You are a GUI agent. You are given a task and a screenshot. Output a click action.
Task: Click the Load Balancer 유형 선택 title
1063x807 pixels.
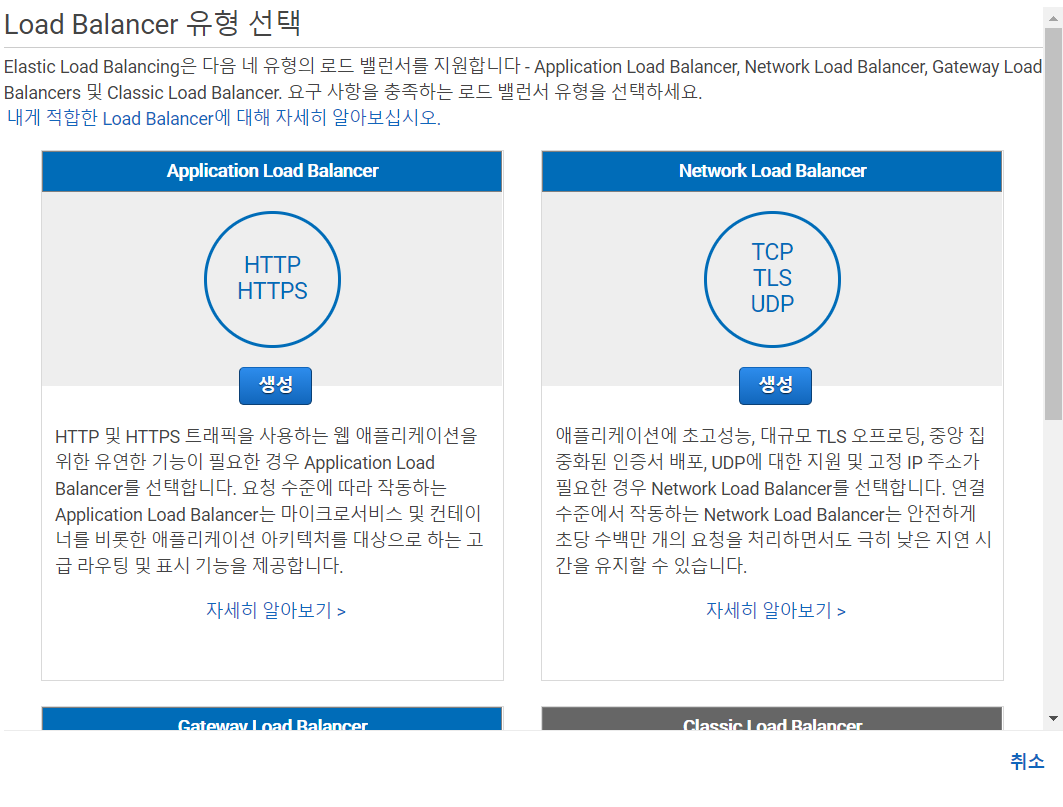153,24
